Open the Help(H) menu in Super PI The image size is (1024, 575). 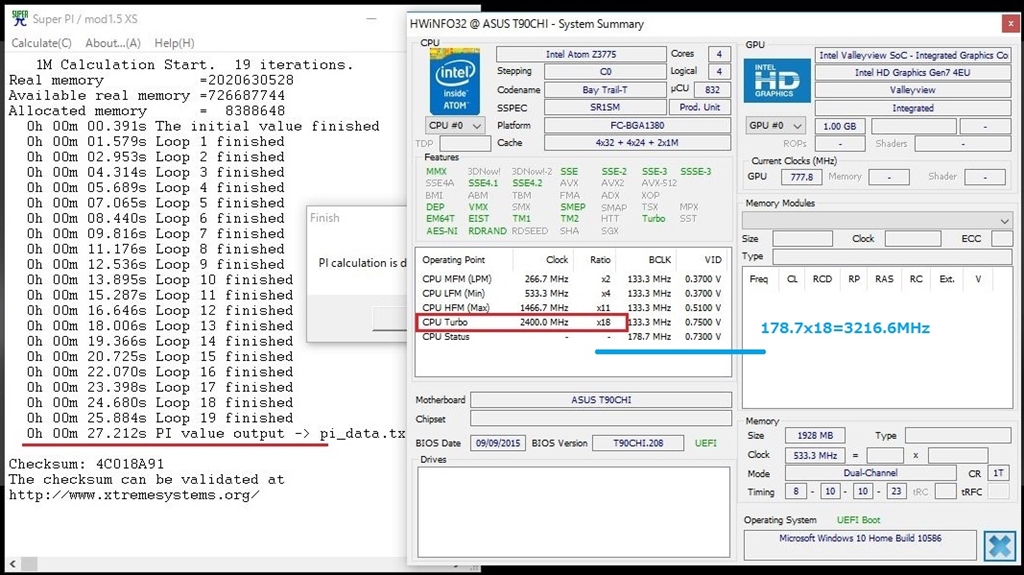click(x=174, y=43)
